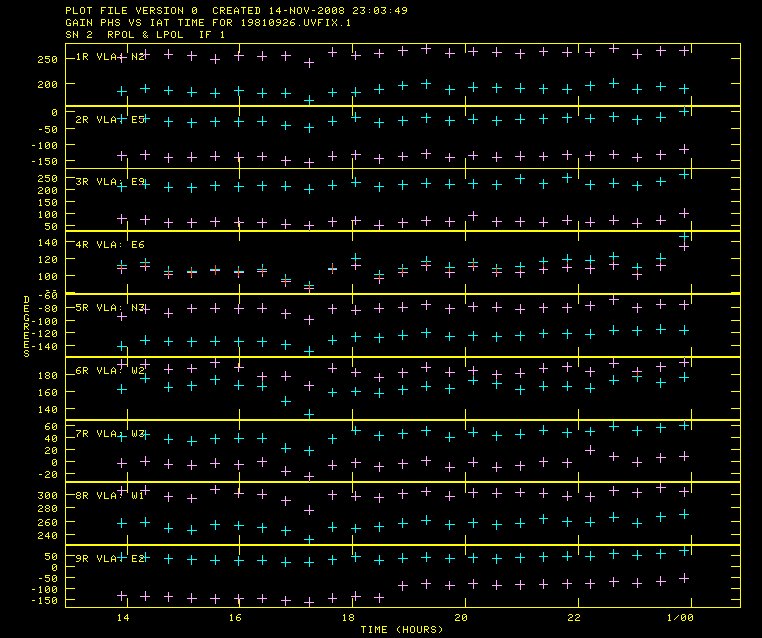Image resolution: width=762 pixels, height=638 pixels.
Task: Click the "SN 2 RPOL & LPOL IF 1" line
Action: 146,35
